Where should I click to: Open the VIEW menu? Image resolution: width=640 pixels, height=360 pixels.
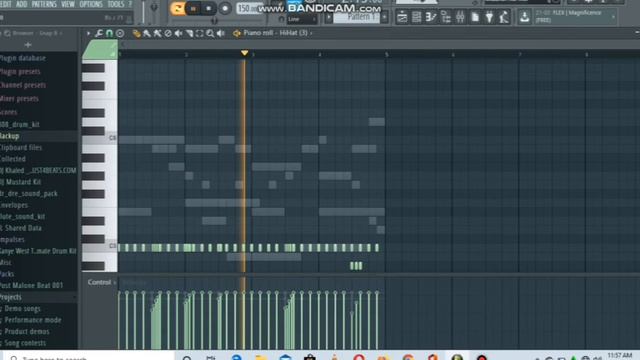click(x=68, y=4)
